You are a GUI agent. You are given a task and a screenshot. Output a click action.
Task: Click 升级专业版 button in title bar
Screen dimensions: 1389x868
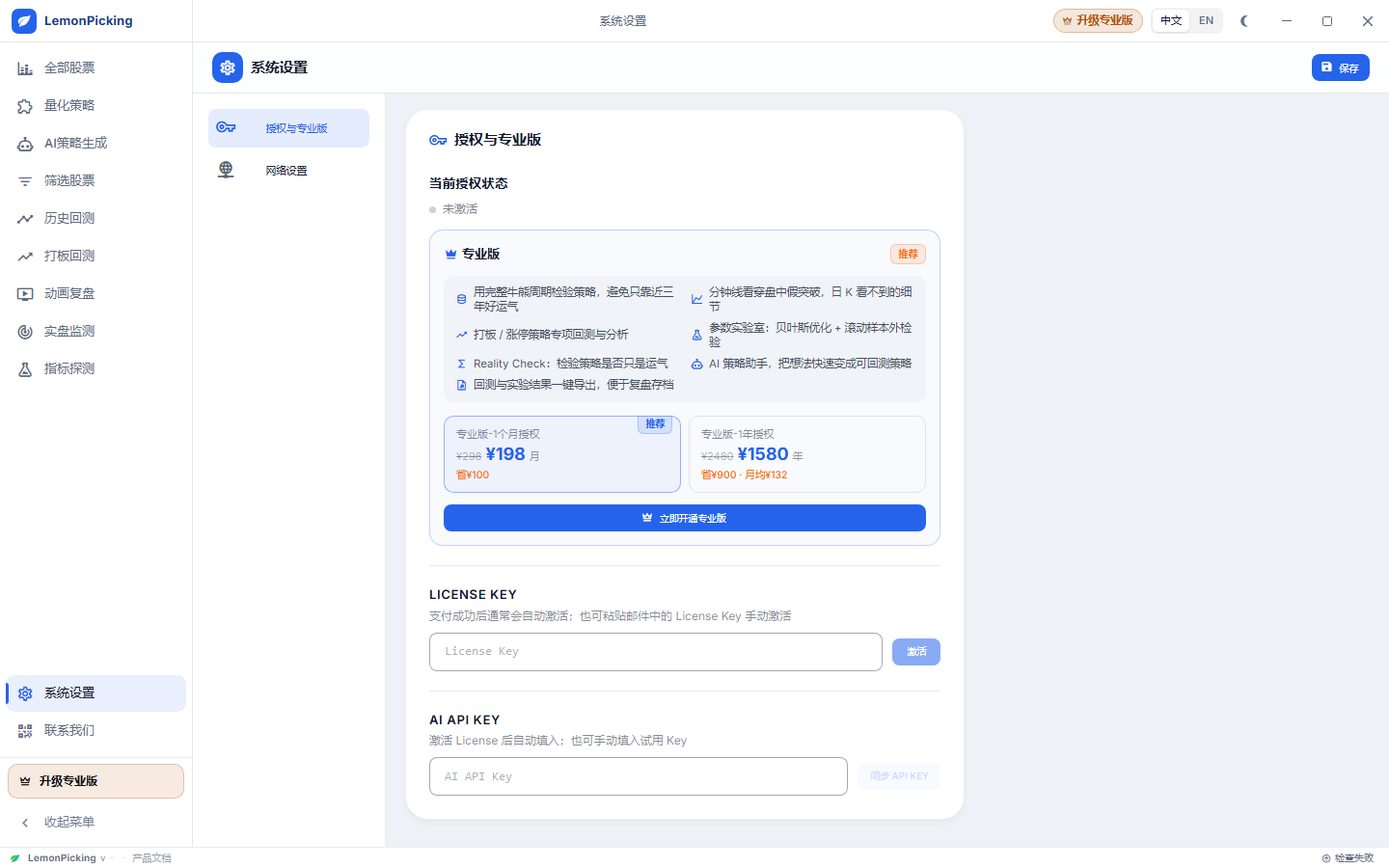1098,20
